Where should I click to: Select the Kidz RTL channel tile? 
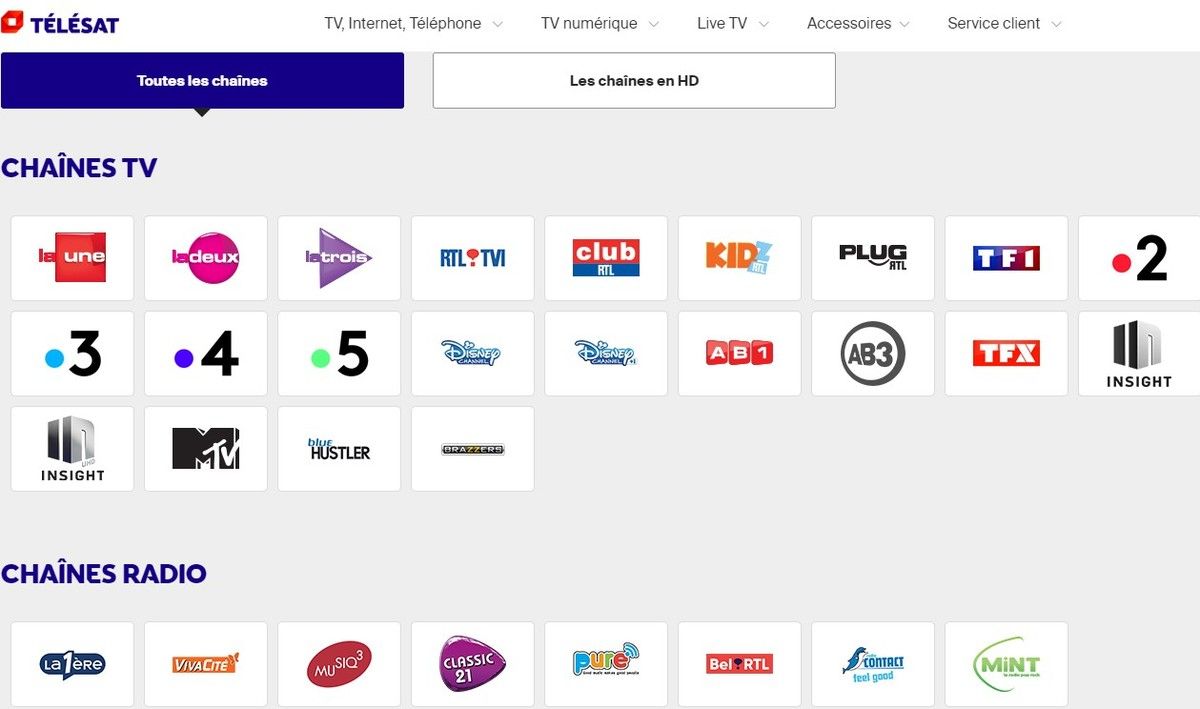click(740, 258)
